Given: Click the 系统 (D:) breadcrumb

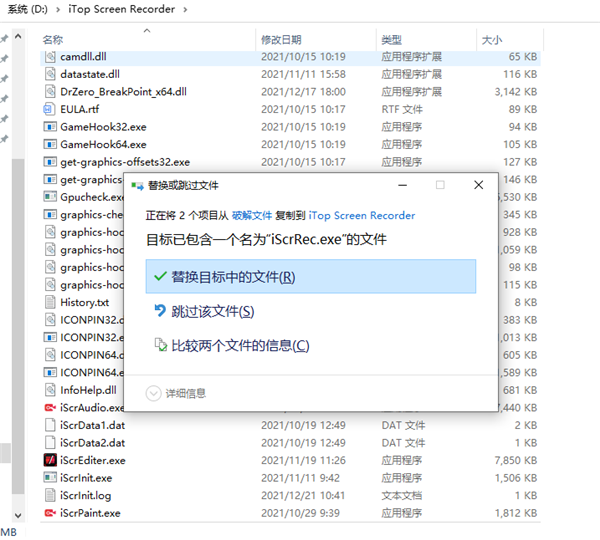Looking at the screenshot, I should click(x=28, y=9).
